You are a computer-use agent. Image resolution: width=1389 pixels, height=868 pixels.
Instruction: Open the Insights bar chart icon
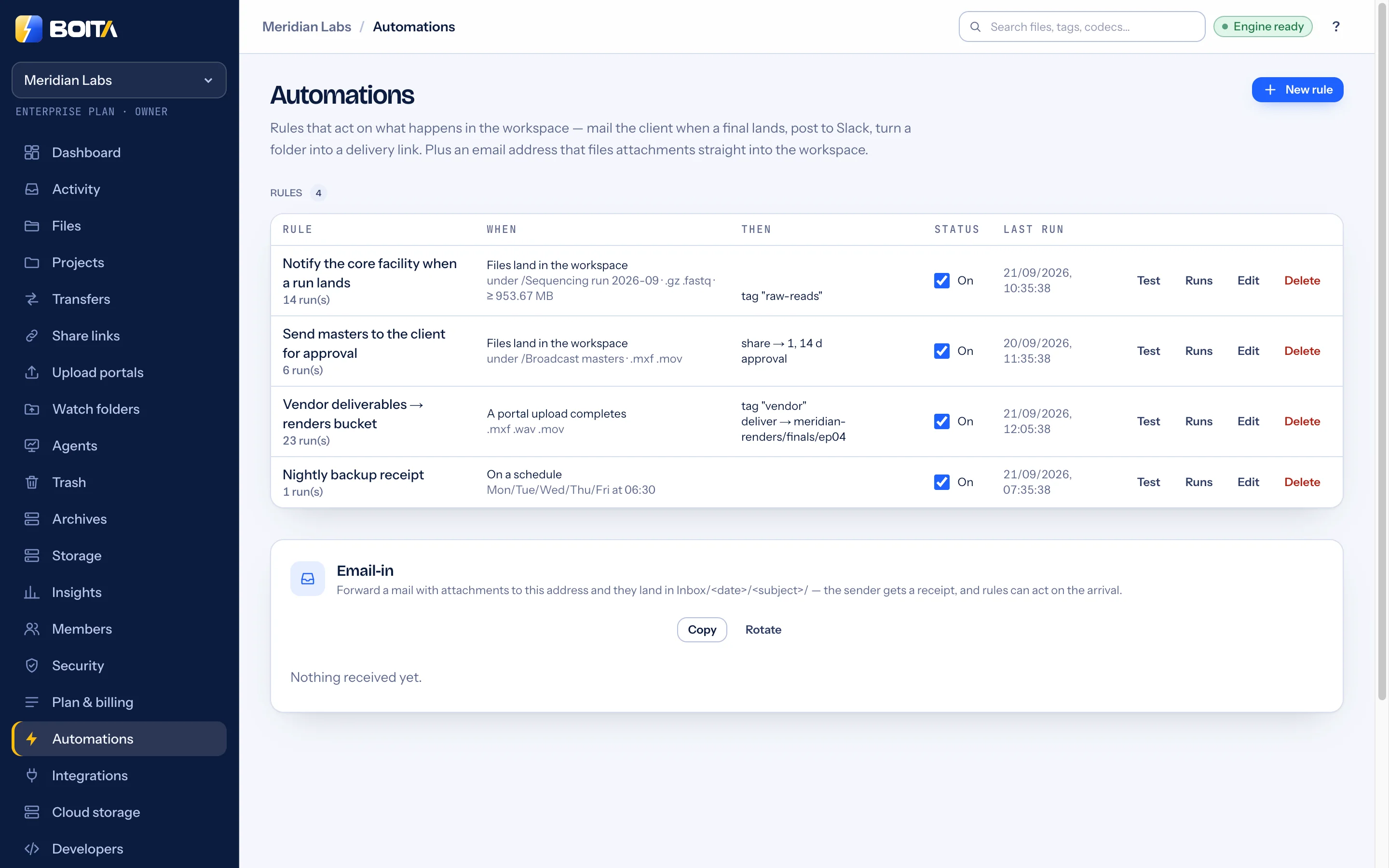click(31, 593)
